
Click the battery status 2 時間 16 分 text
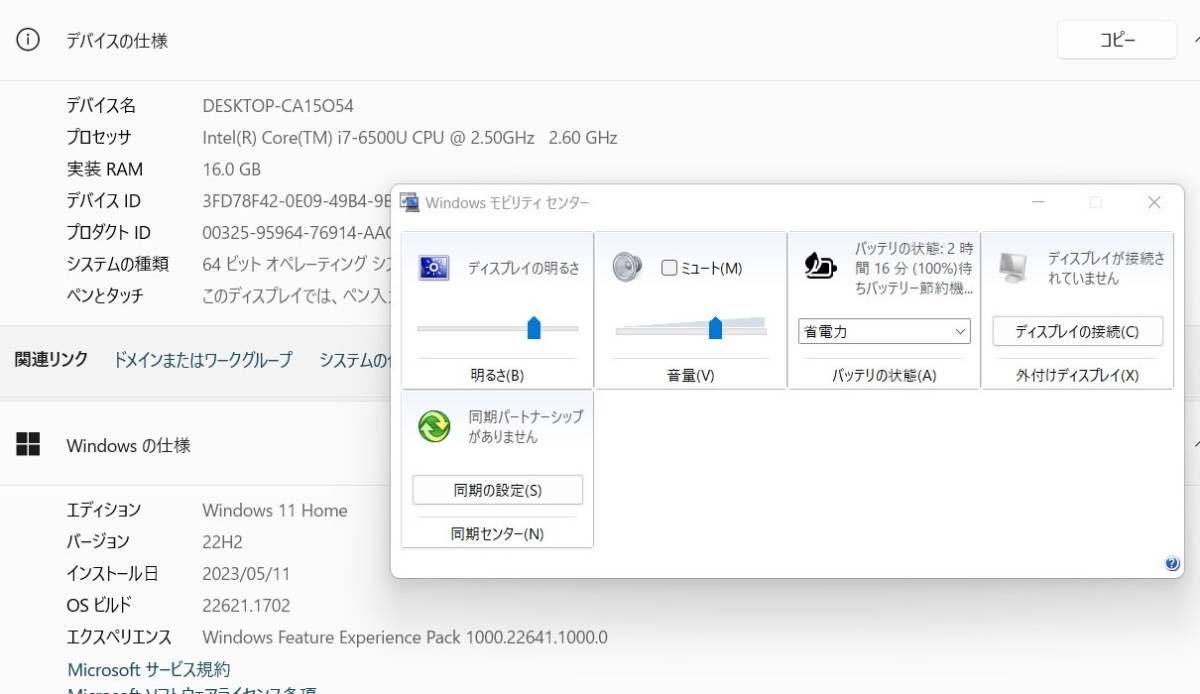click(x=912, y=268)
